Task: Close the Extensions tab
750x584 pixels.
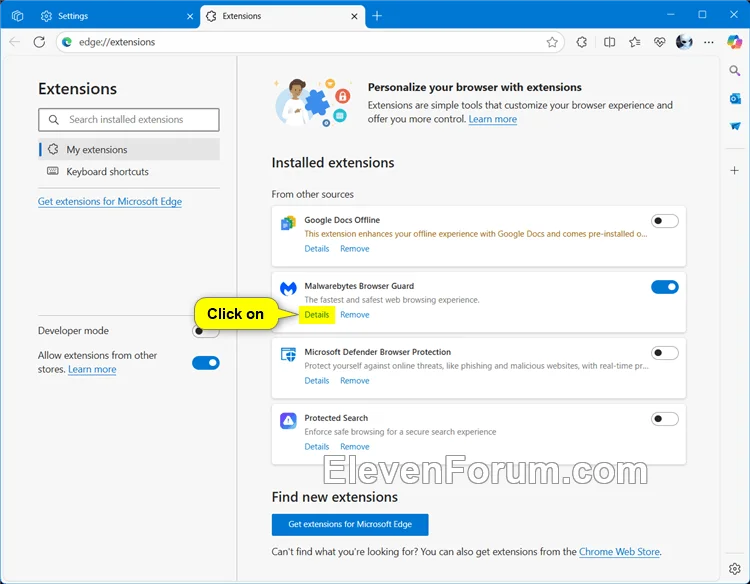Action: 354,16
